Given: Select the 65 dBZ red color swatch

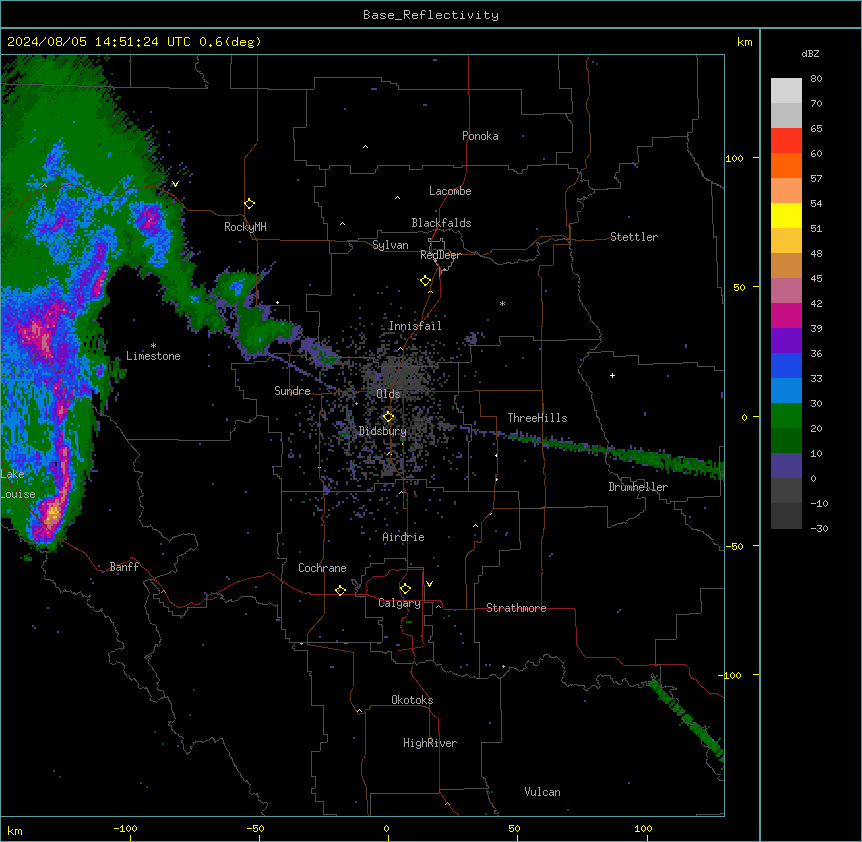Looking at the screenshot, I should point(786,140).
